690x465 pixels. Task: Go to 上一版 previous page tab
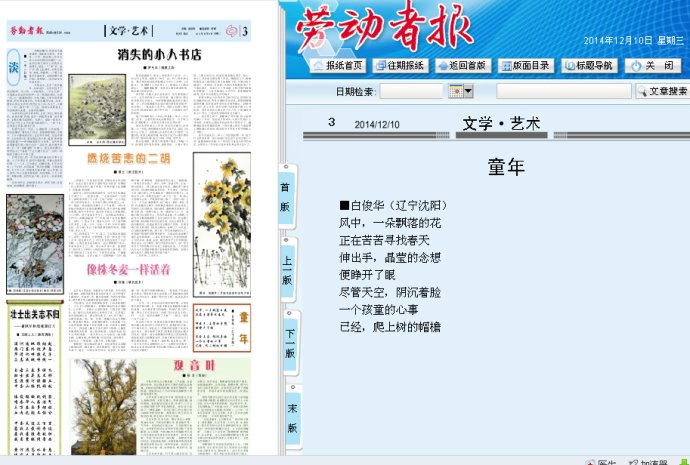[x=287, y=270]
